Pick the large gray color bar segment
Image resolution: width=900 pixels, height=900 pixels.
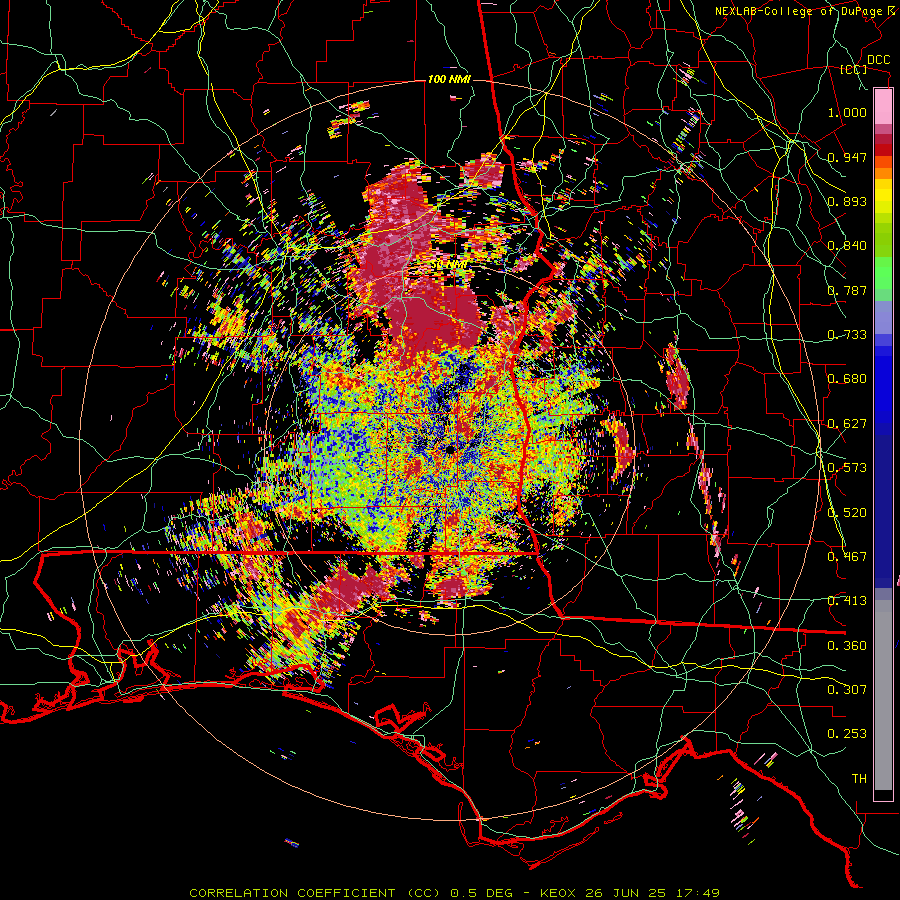pos(883,695)
